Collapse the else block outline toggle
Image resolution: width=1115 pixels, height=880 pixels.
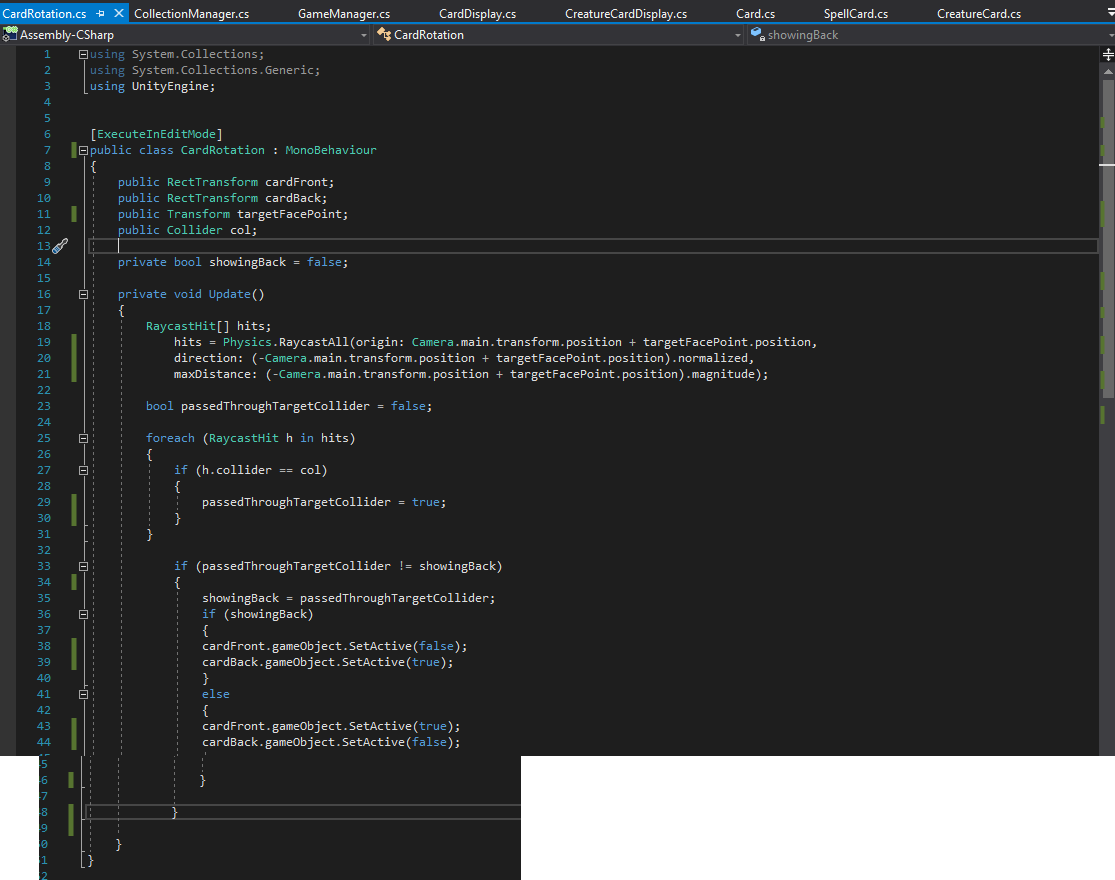pyautogui.click(x=84, y=694)
